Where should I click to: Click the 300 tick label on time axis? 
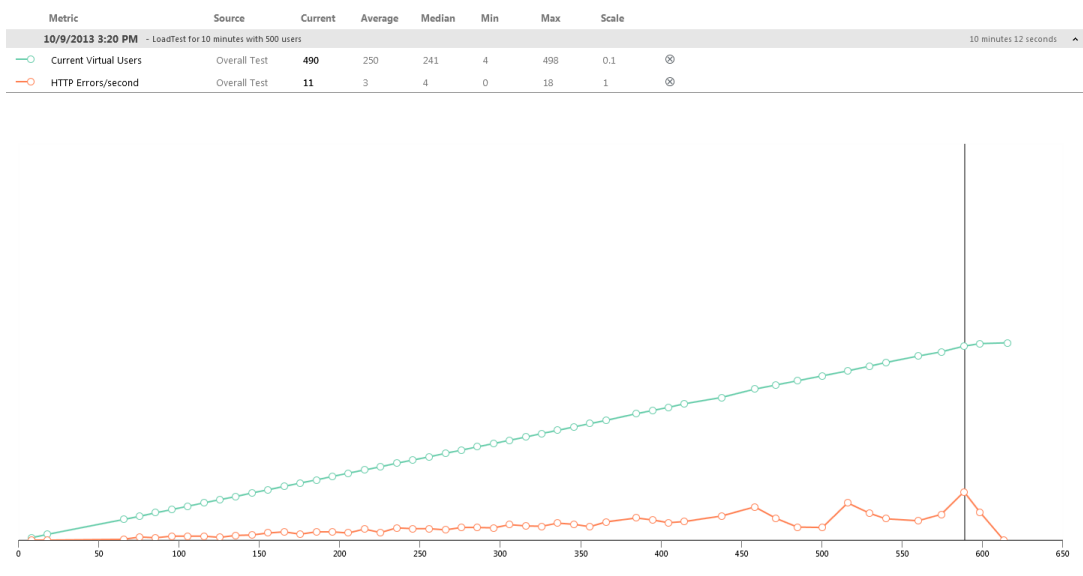pyautogui.click(x=500, y=553)
